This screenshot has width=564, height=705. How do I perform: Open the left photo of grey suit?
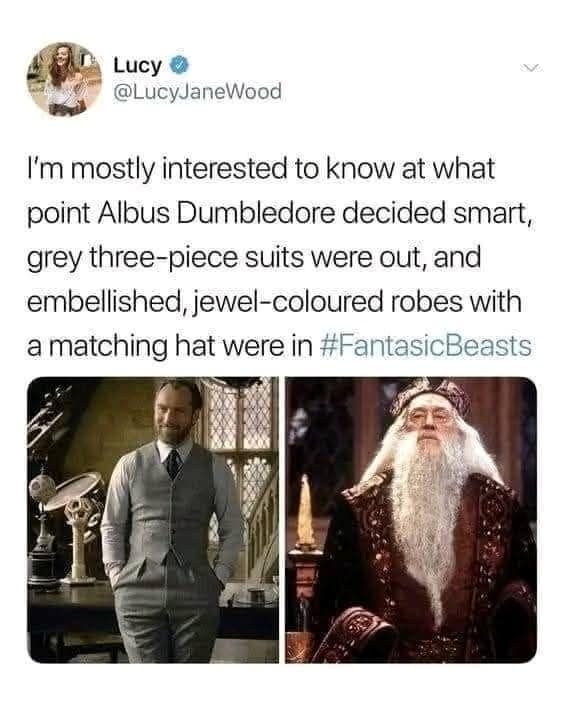point(153,520)
